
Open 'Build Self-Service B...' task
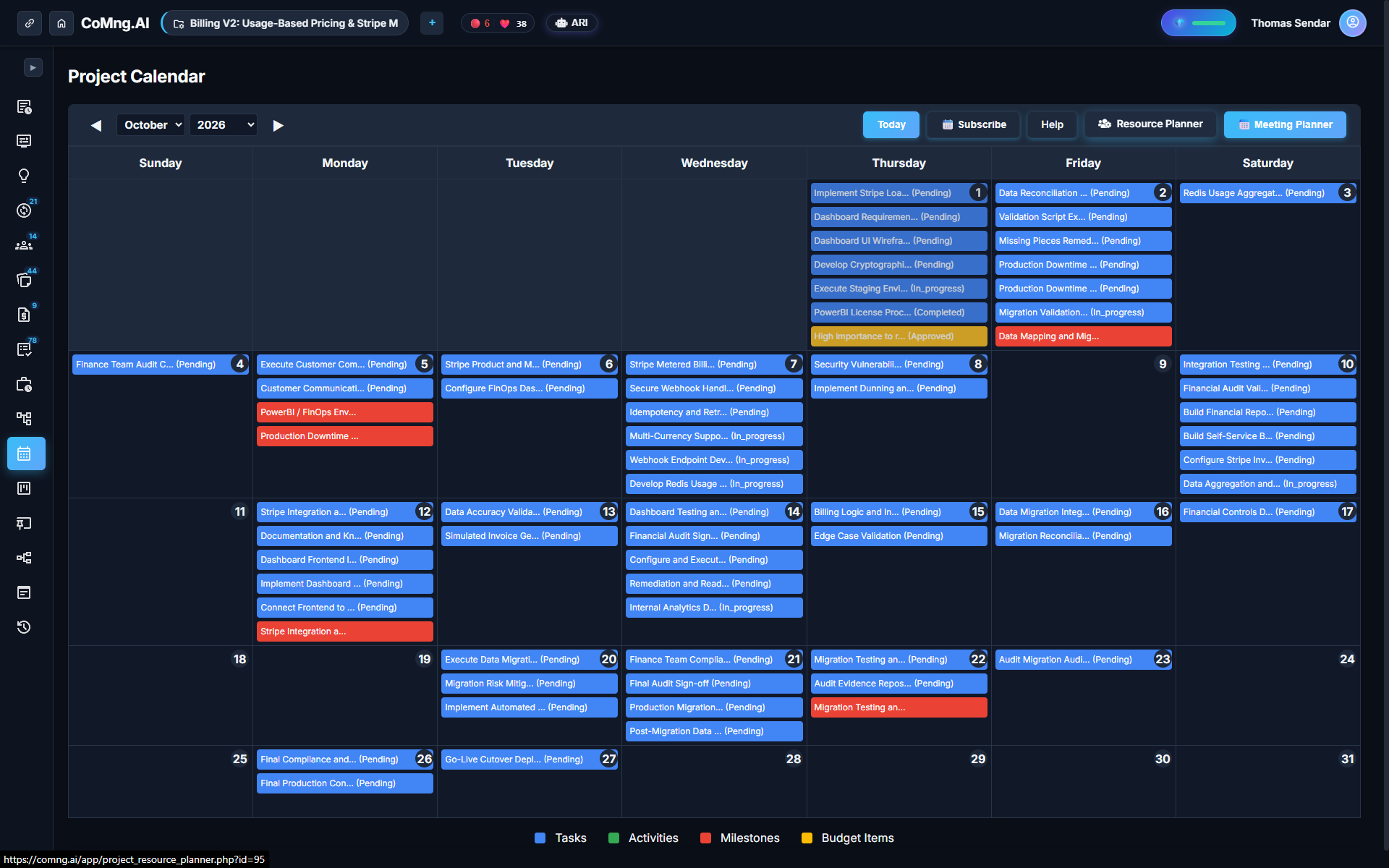click(x=1267, y=436)
